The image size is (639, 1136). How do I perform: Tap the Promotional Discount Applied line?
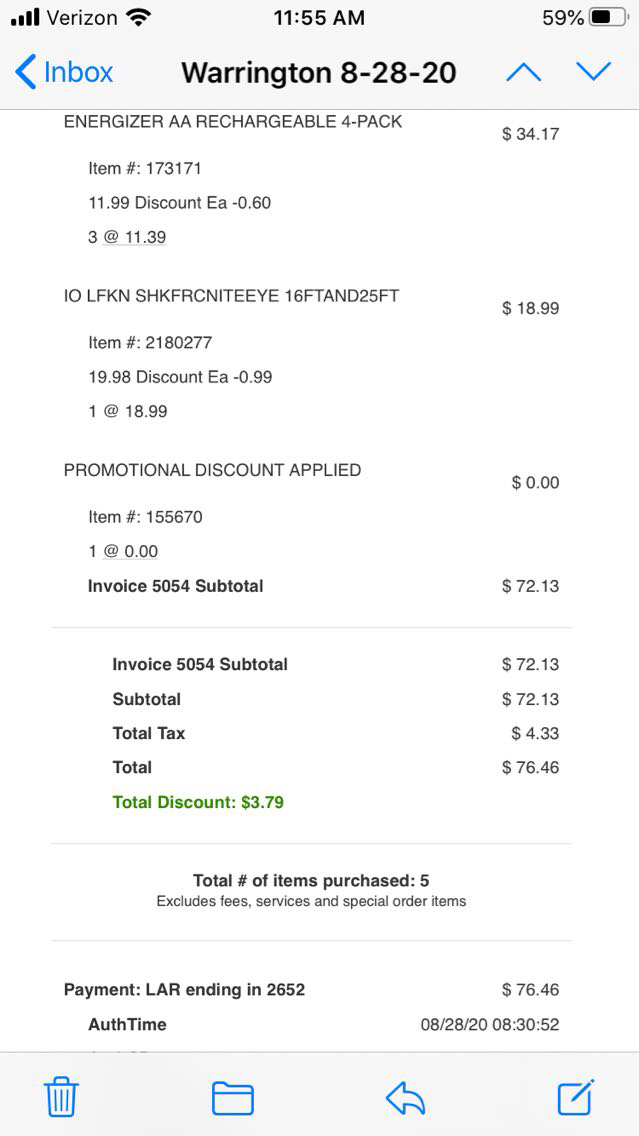tap(212, 470)
